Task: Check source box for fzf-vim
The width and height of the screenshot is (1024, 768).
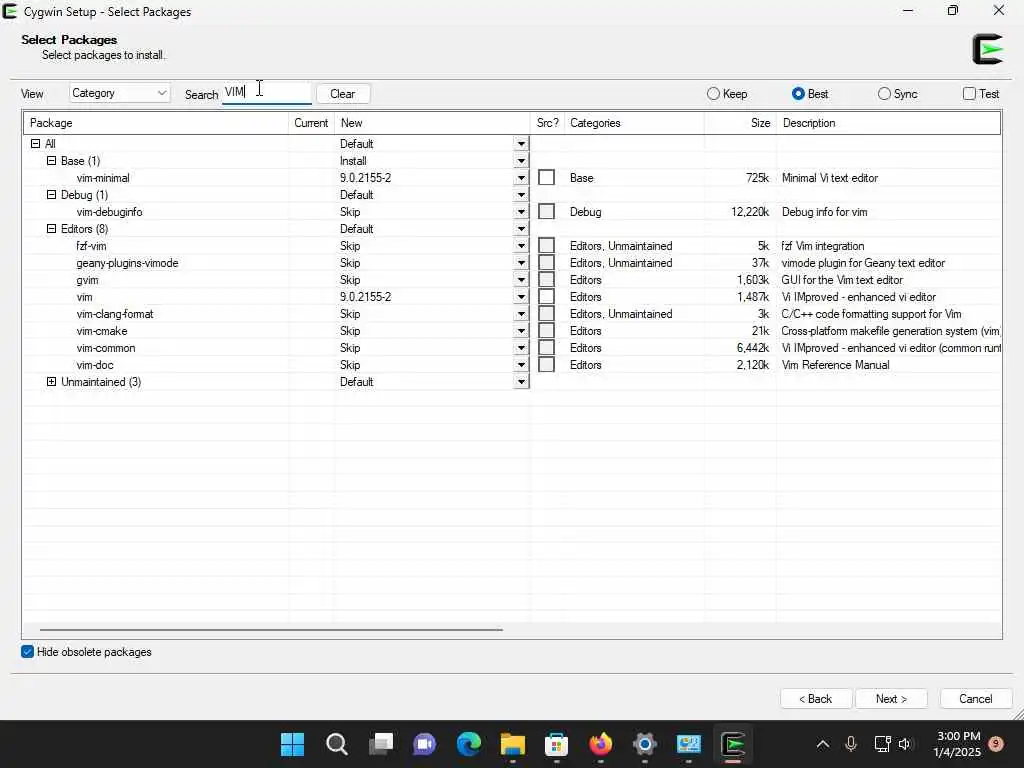Action: tap(547, 246)
